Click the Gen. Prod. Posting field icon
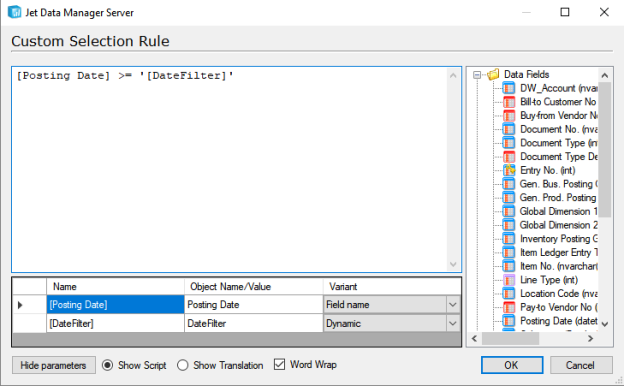The width and height of the screenshot is (624, 386). [x=508, y=197]
